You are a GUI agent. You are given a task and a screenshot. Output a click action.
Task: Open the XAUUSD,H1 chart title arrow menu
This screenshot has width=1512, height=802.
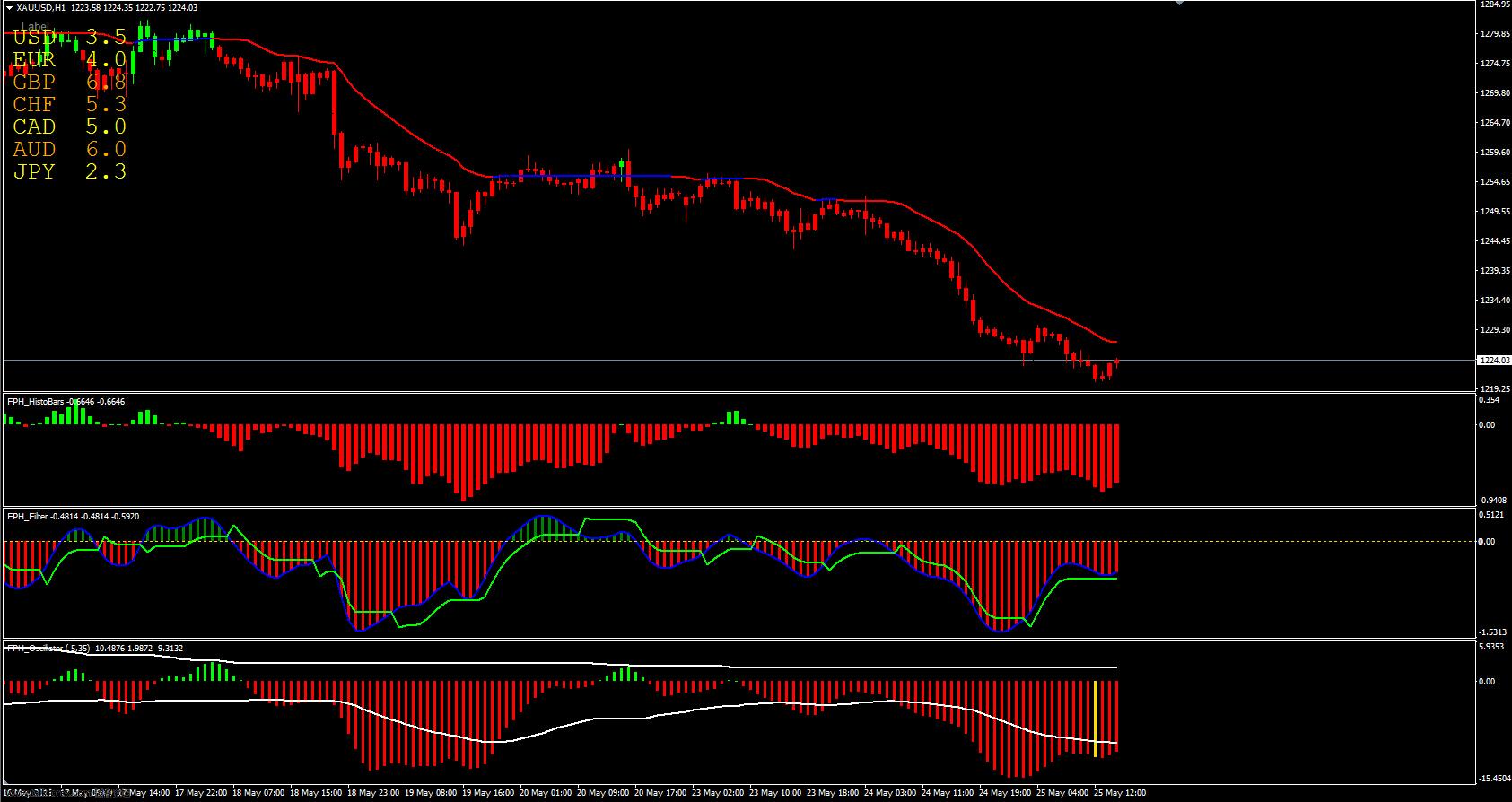(x=9, y=7)
